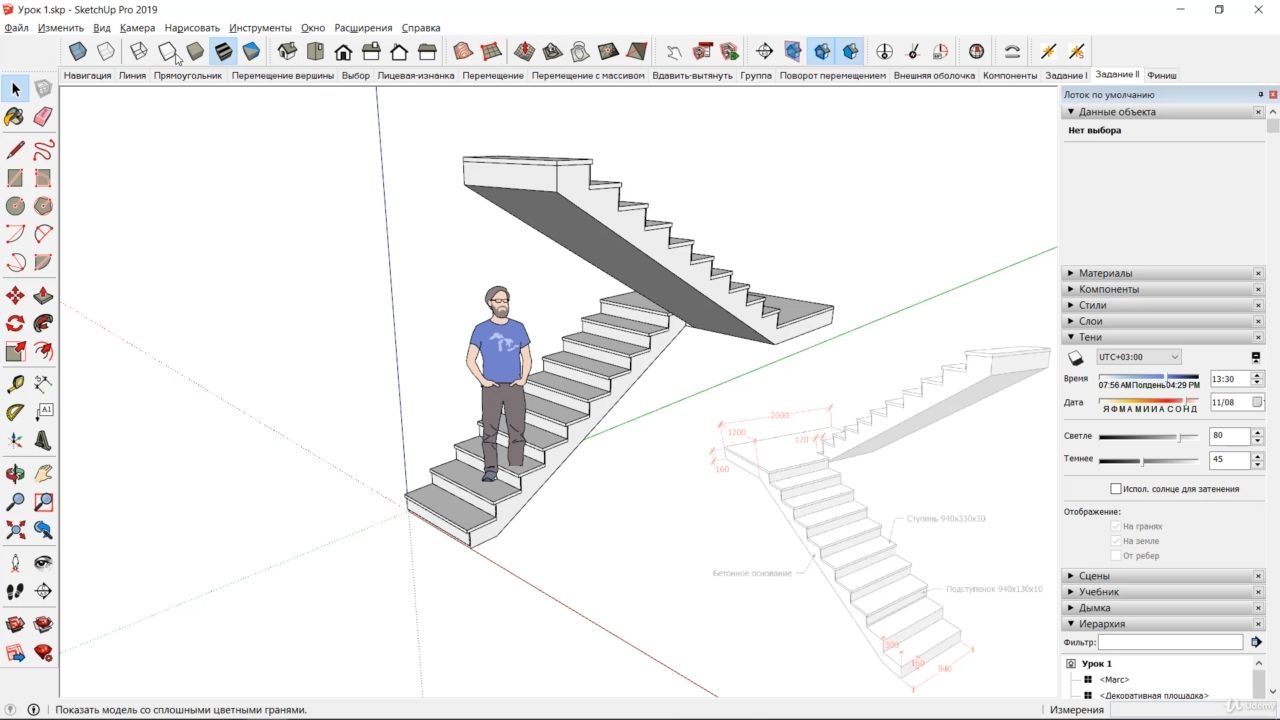The height and width of the screenshot is (720, 1280).
Task: Activate the Move tool
Action: (15, 296)
